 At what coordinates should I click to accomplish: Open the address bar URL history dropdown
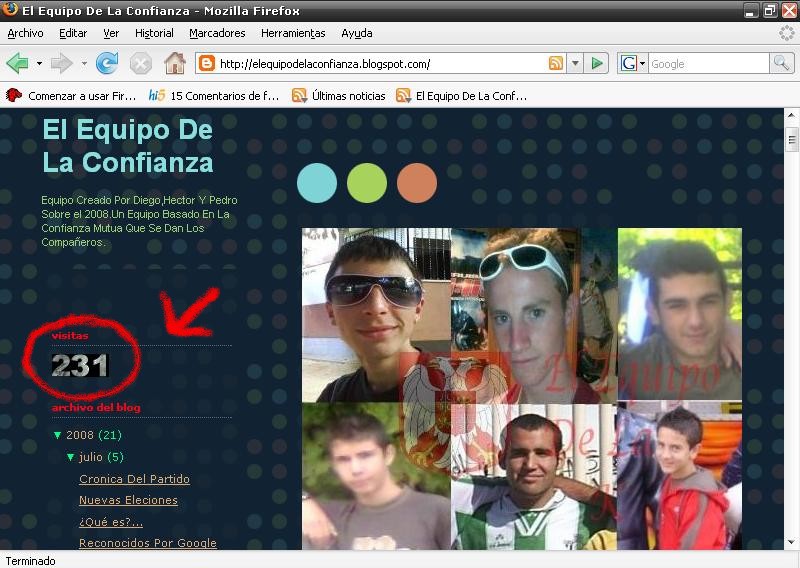[x=575, y=64]
